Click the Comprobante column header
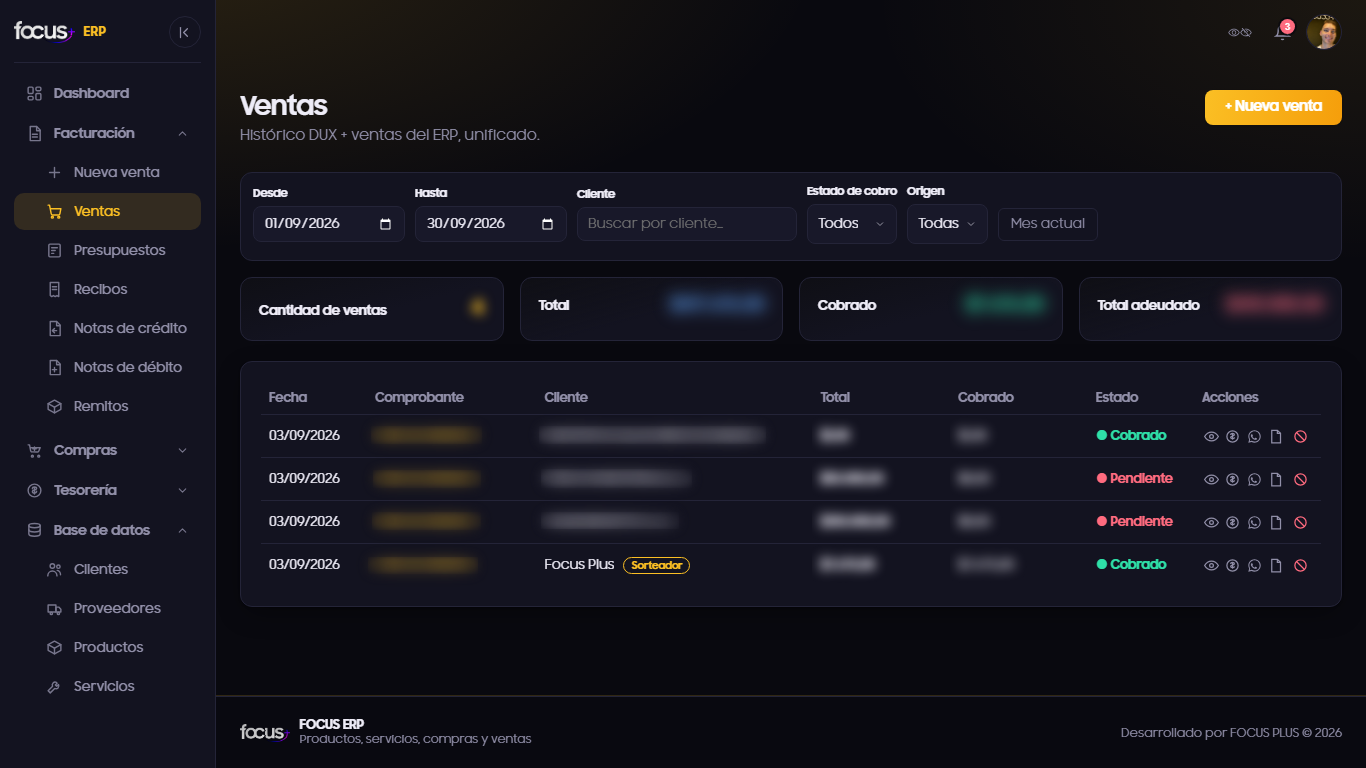The height and width of the screenshot is (768, 1366). coord(419,397)
